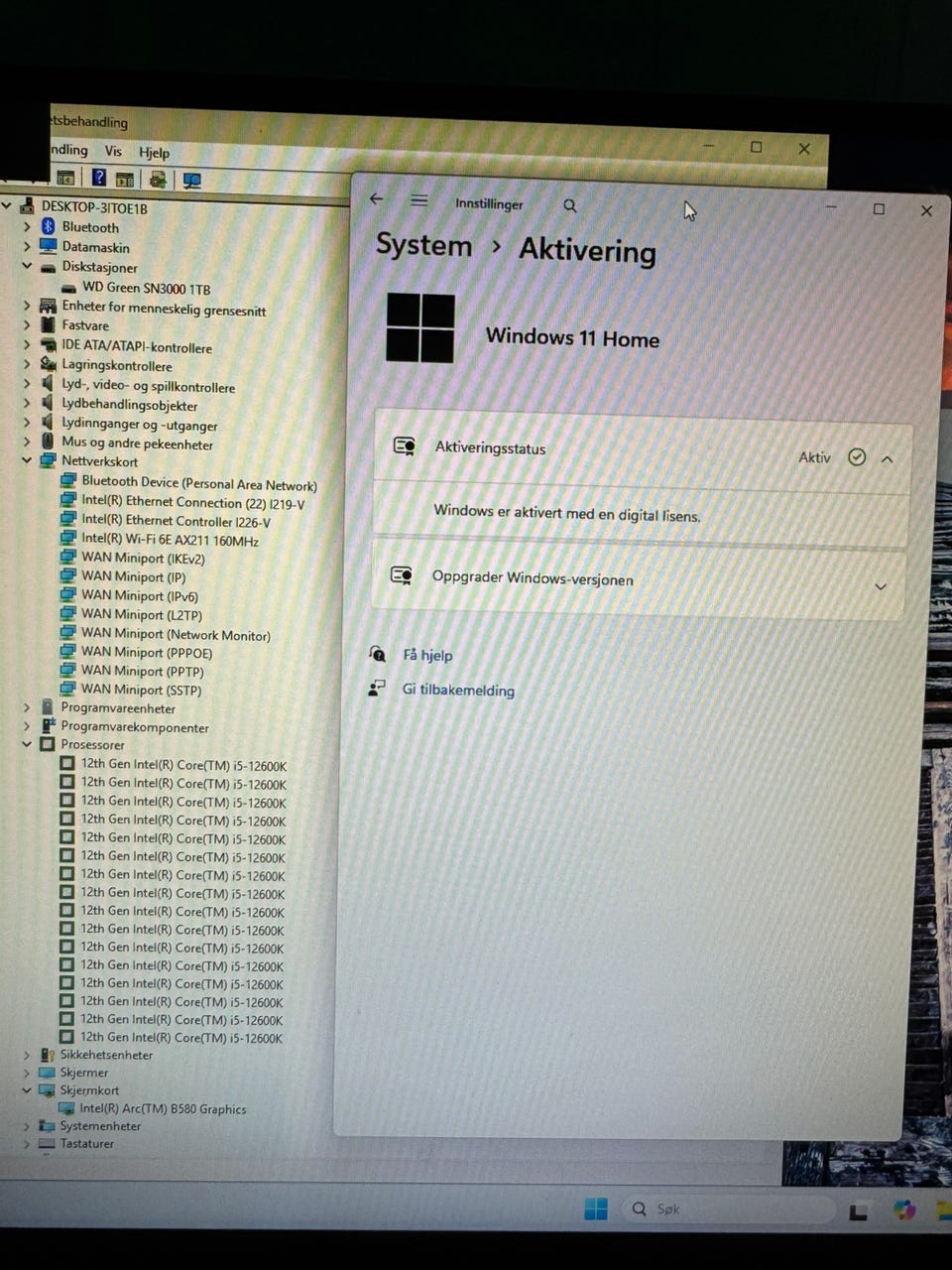The image size is (952, 1270).
Task: Select WAN Miniport (PPTP)
Action: point(143,671)
